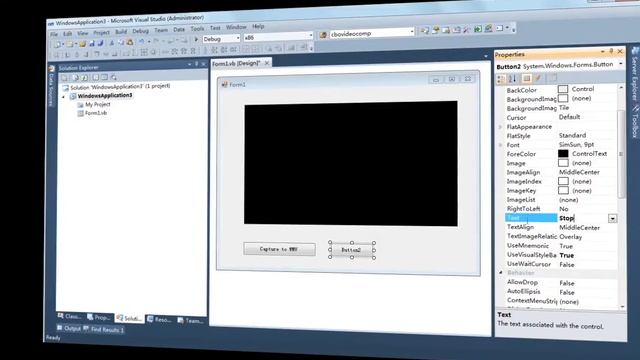Open the Tools menu
Image resolution: width=640 pixels, height=360 pixels.
pos(197,29)
